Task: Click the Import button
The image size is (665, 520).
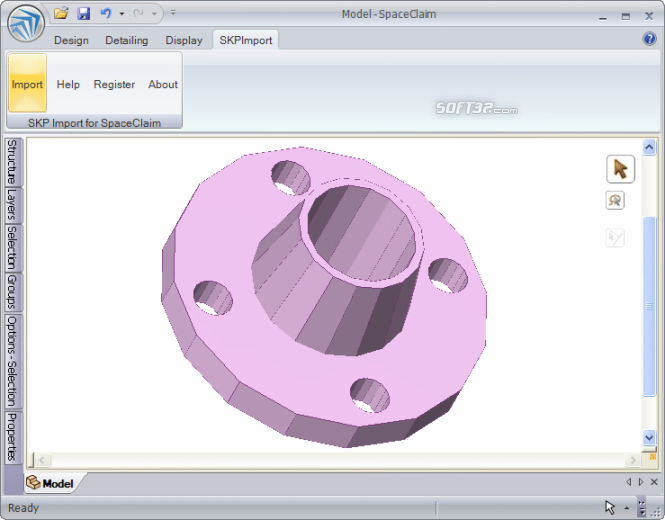Action: pyautogui.click(x=27, y=83)
